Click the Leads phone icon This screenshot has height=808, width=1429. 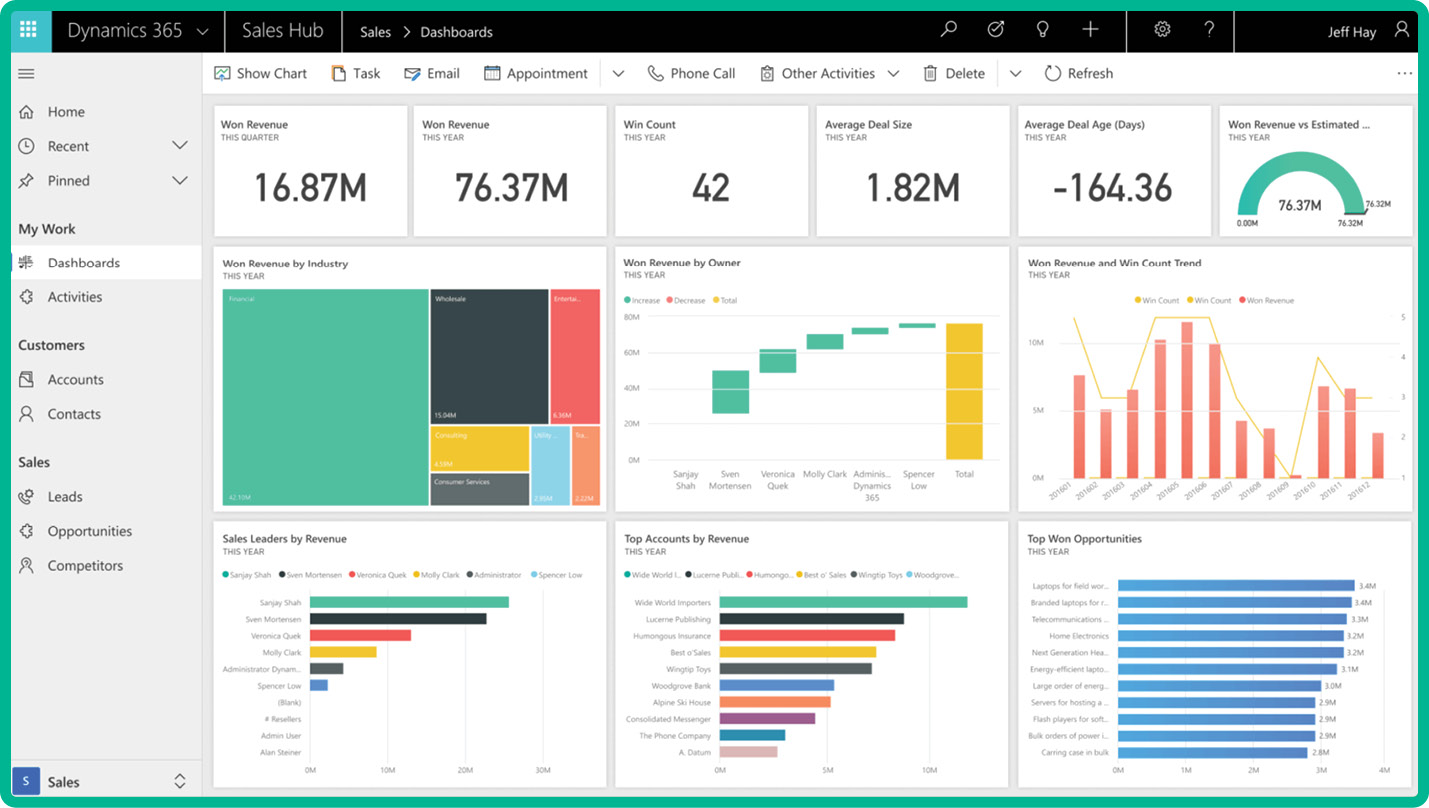[x=27, y=497]
